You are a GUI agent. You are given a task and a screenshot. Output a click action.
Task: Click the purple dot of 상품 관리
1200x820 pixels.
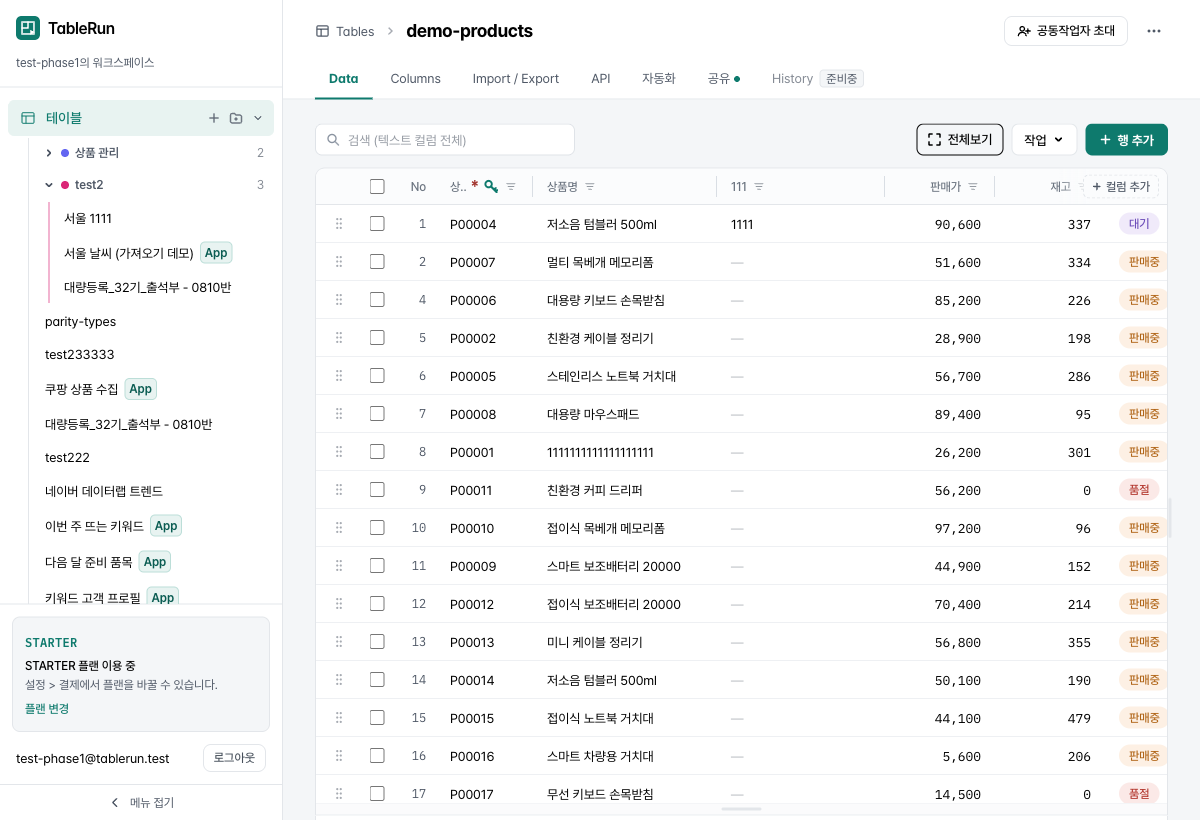click(x=65, y=153)
